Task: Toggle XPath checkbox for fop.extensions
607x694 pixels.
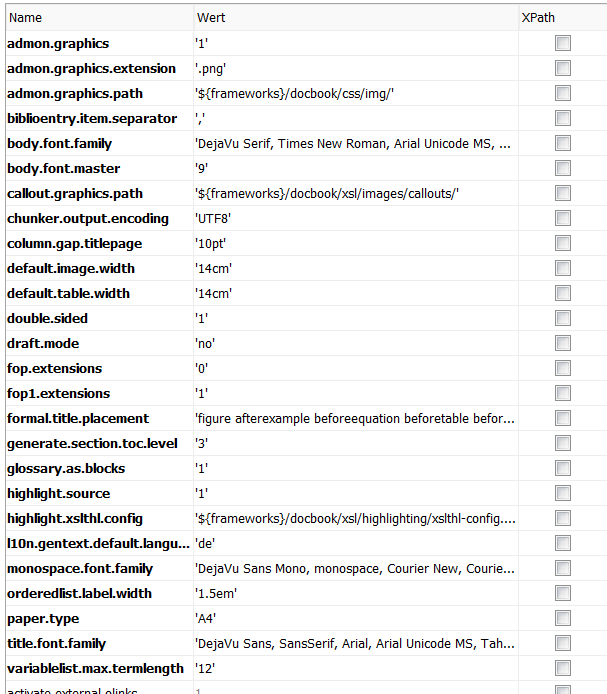Action: coord(563,368)
